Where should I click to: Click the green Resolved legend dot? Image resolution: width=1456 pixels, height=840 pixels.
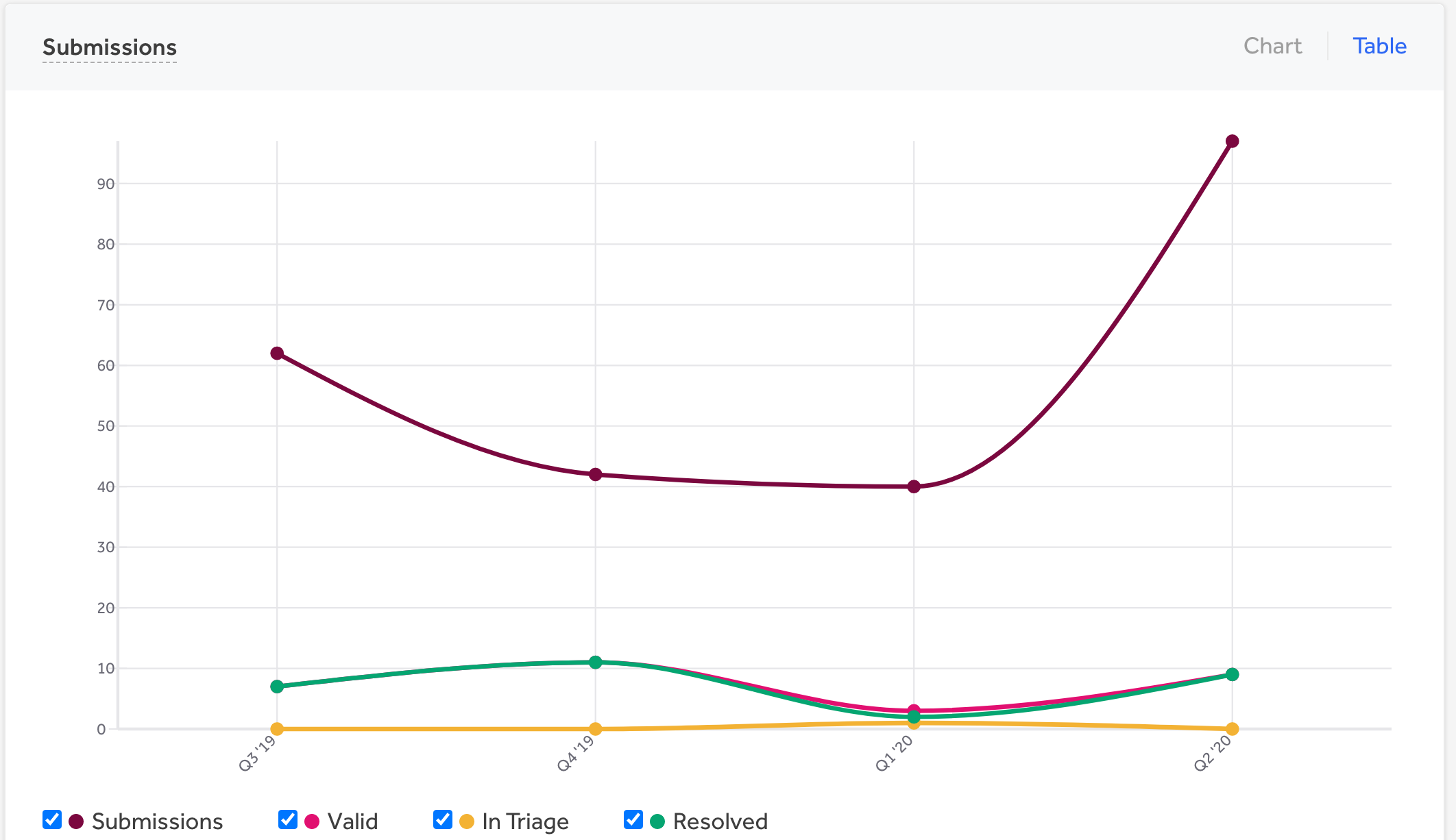pyautogui.click(x=657, y=820)
